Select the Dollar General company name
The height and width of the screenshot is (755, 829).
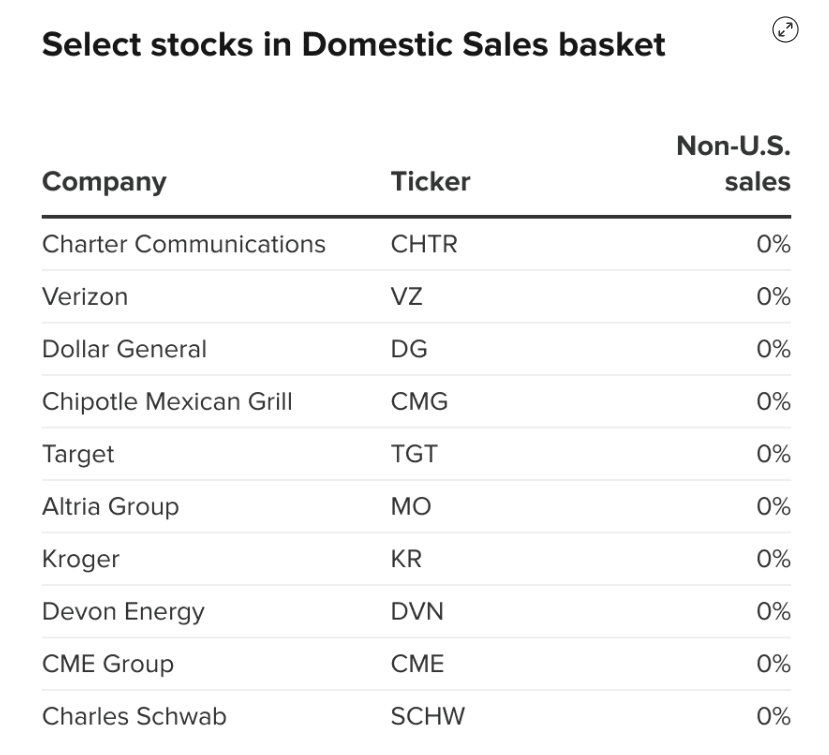click(124, 349)
